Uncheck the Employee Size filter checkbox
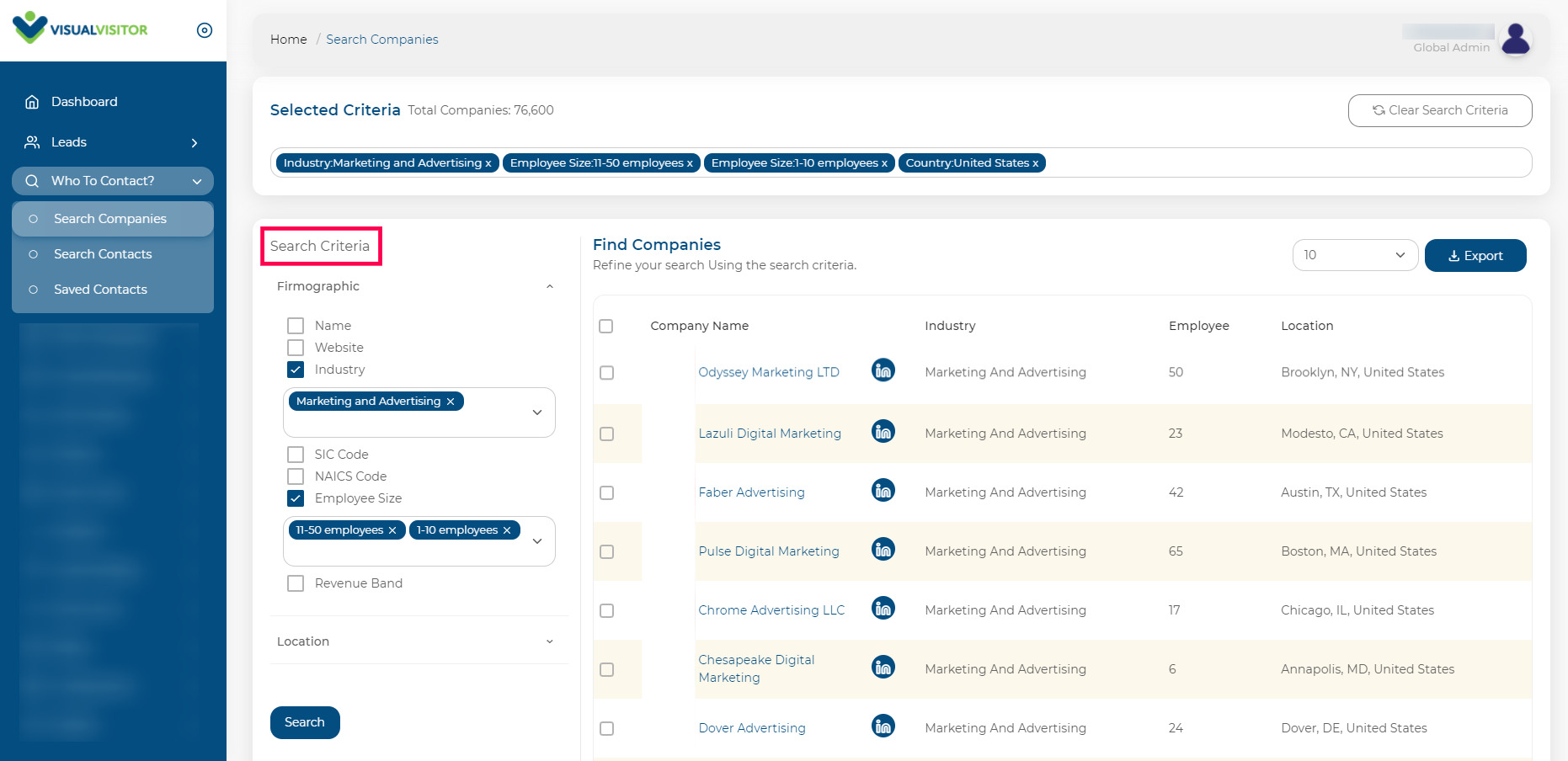Screen dimensions: 1568x761 tap(296, 498)
